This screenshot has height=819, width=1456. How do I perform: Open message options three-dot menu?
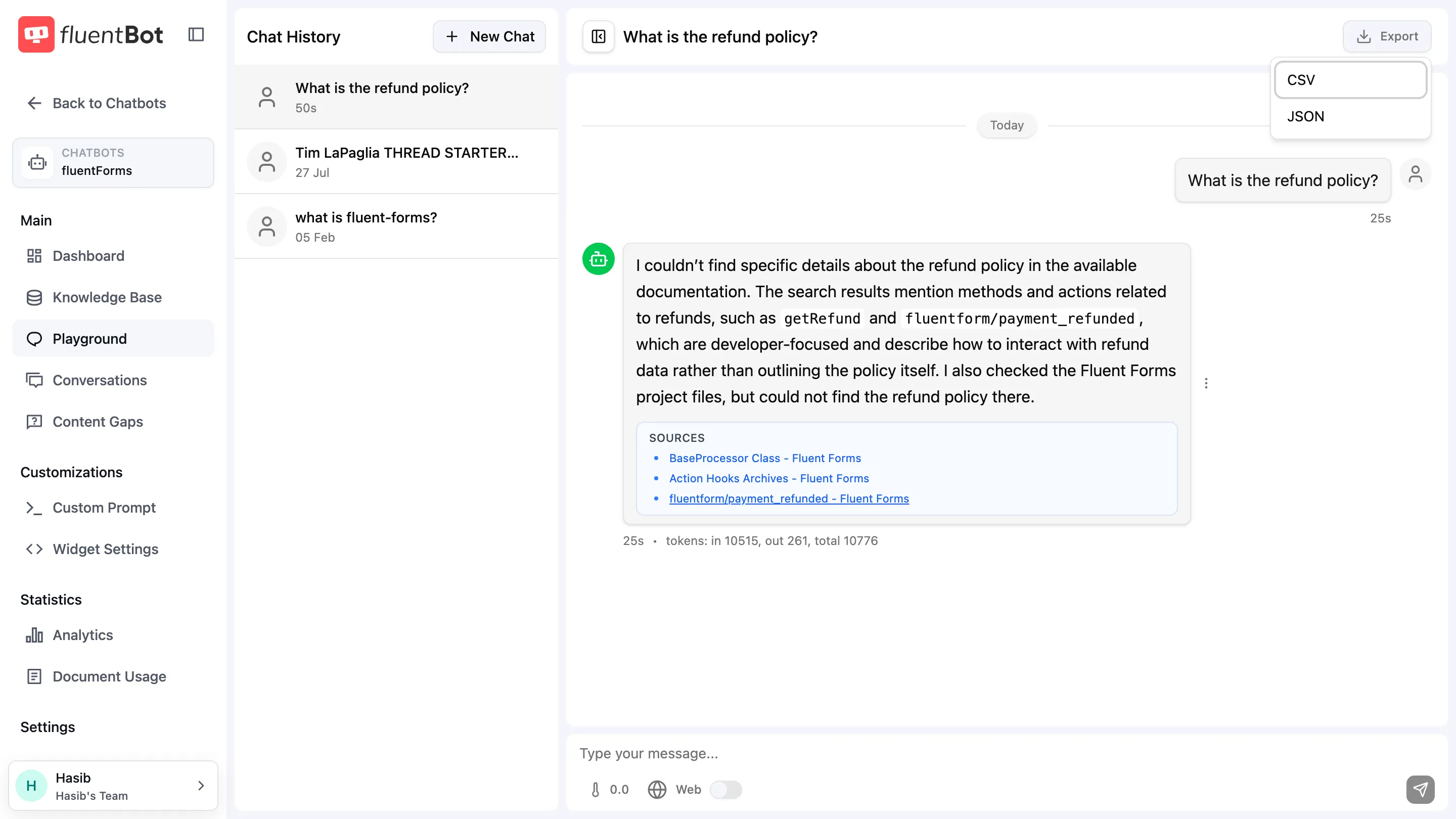1206,383
